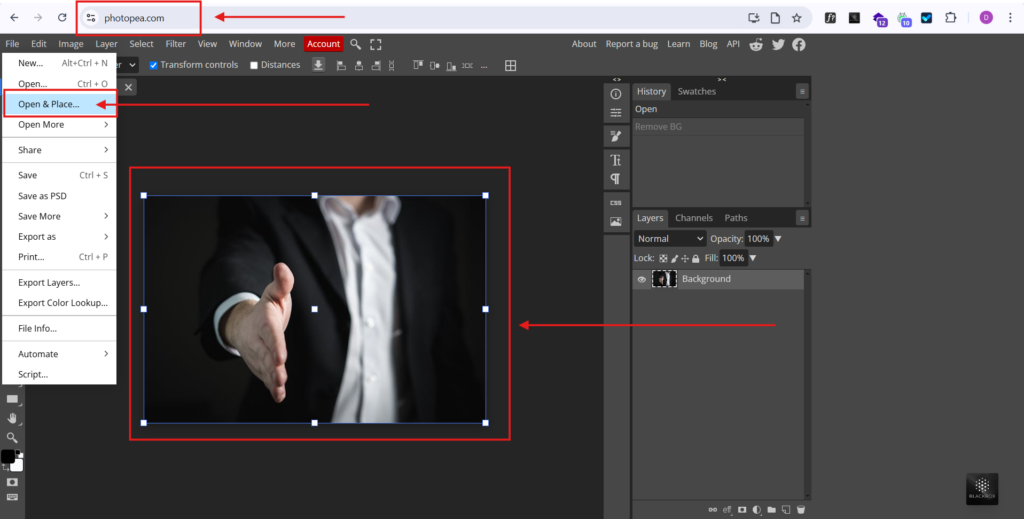The image size is (1024, 519).
Task: Switch to the Paths tab
Action: [x=736, y=218]
